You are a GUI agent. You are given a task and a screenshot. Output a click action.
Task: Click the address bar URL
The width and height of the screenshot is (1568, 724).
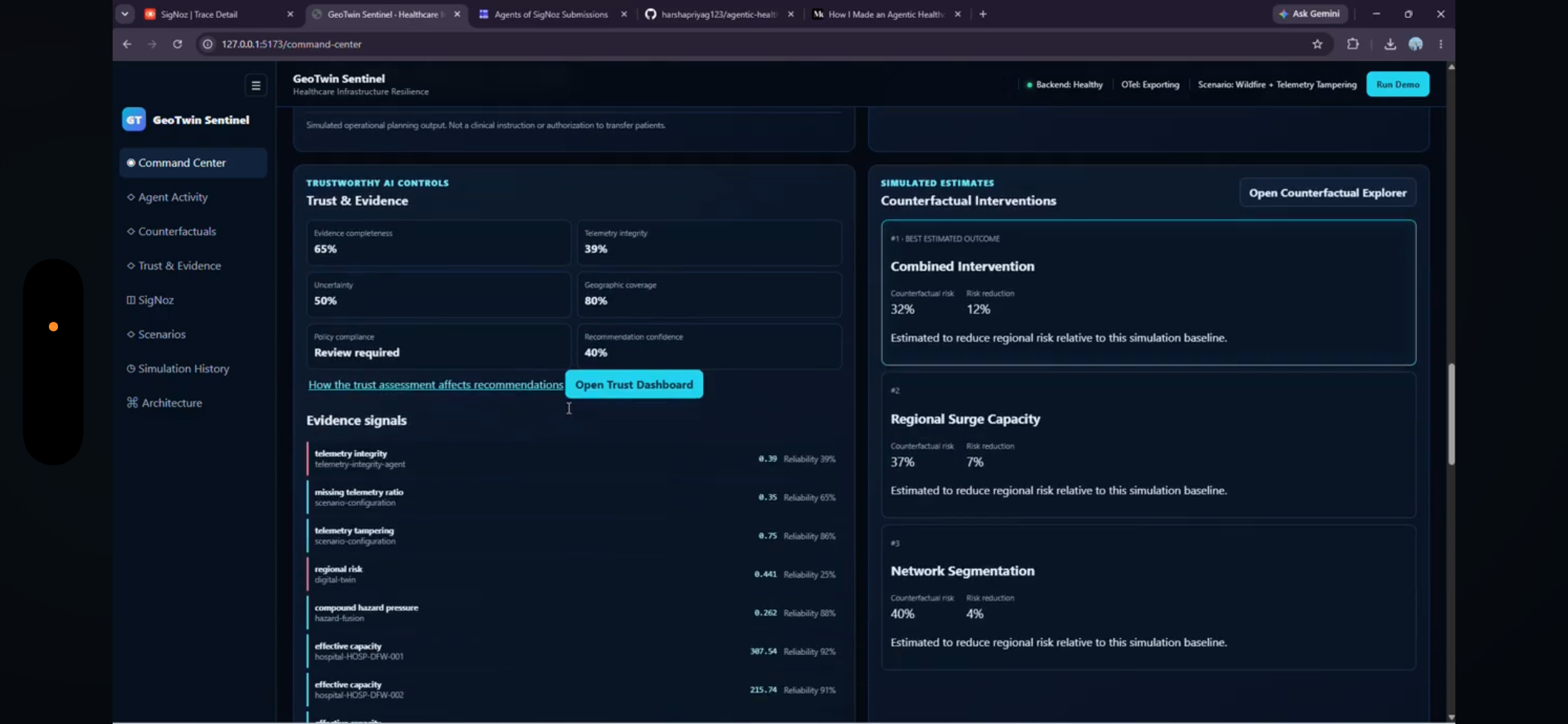pyautogui.click(x=292, y=44)
